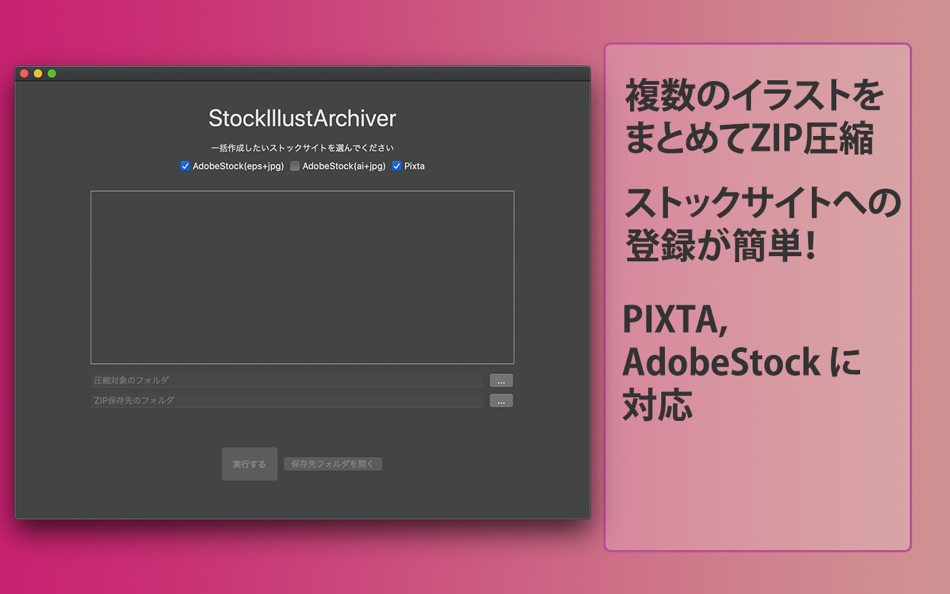Enable the AdobeStock(ai+jpg) checkbox
This screenshot has width=950, height=594.
coord(295,166)
